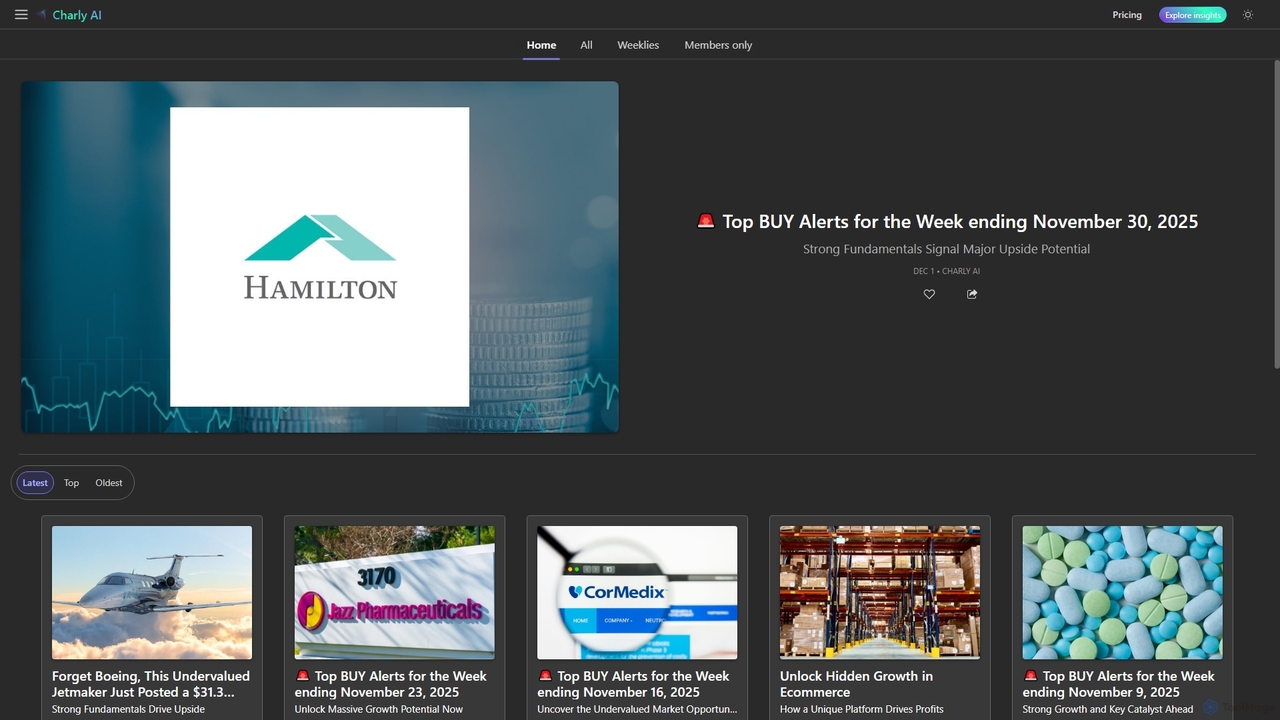Click How a Unique Platform Drives Profits

click(x=862, y=709)
